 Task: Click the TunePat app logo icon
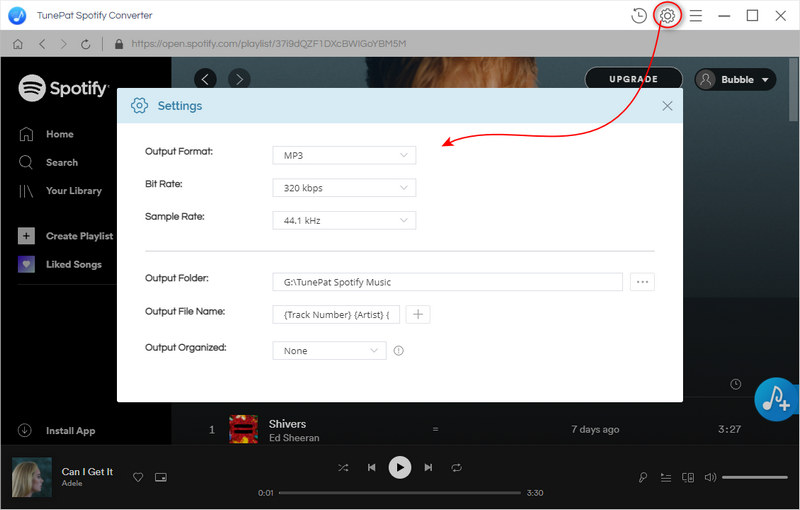point(17,15)
